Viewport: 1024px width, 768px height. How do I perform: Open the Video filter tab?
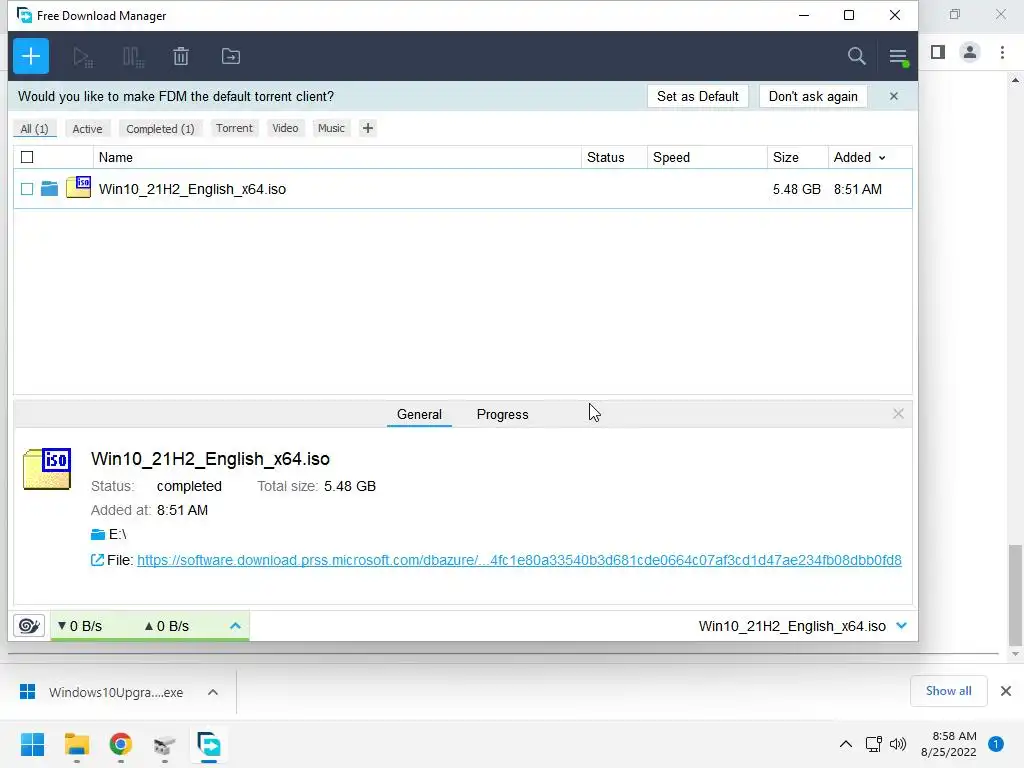pyautogui.click(x=285, y=128)
